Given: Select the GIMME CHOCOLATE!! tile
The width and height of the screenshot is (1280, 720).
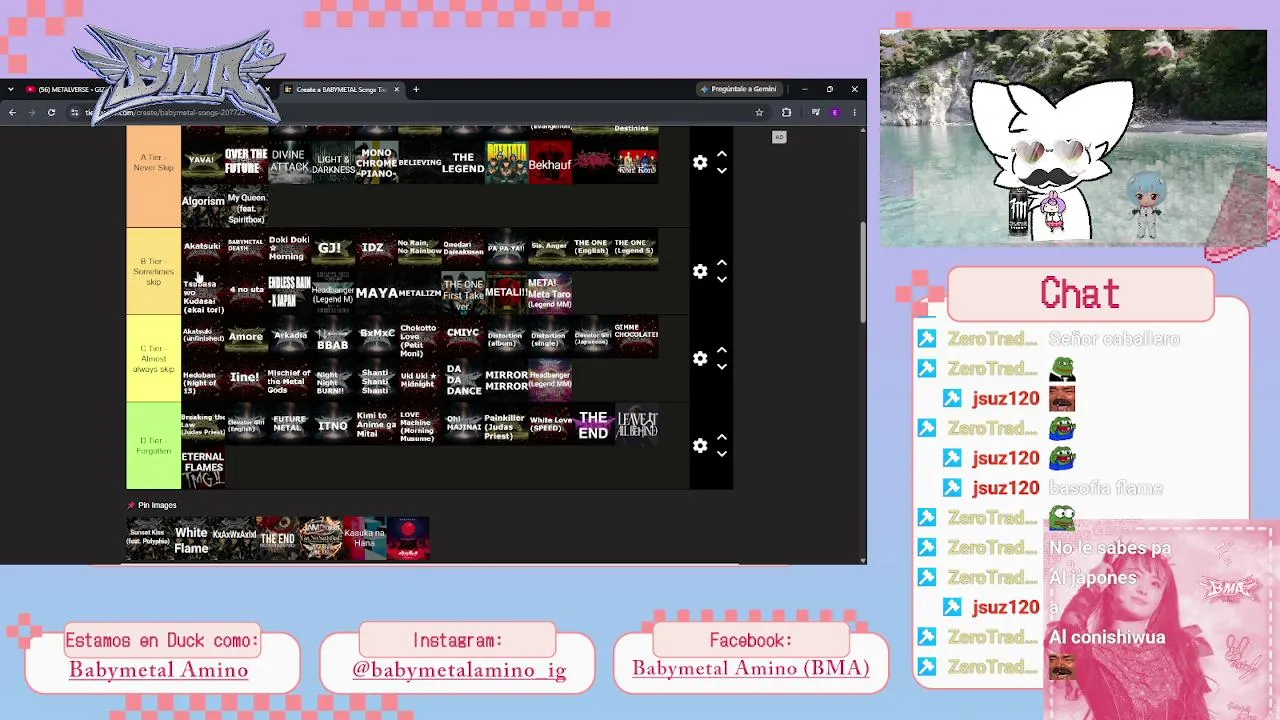Looking at the screenshot, I should (x=637, y=337).
